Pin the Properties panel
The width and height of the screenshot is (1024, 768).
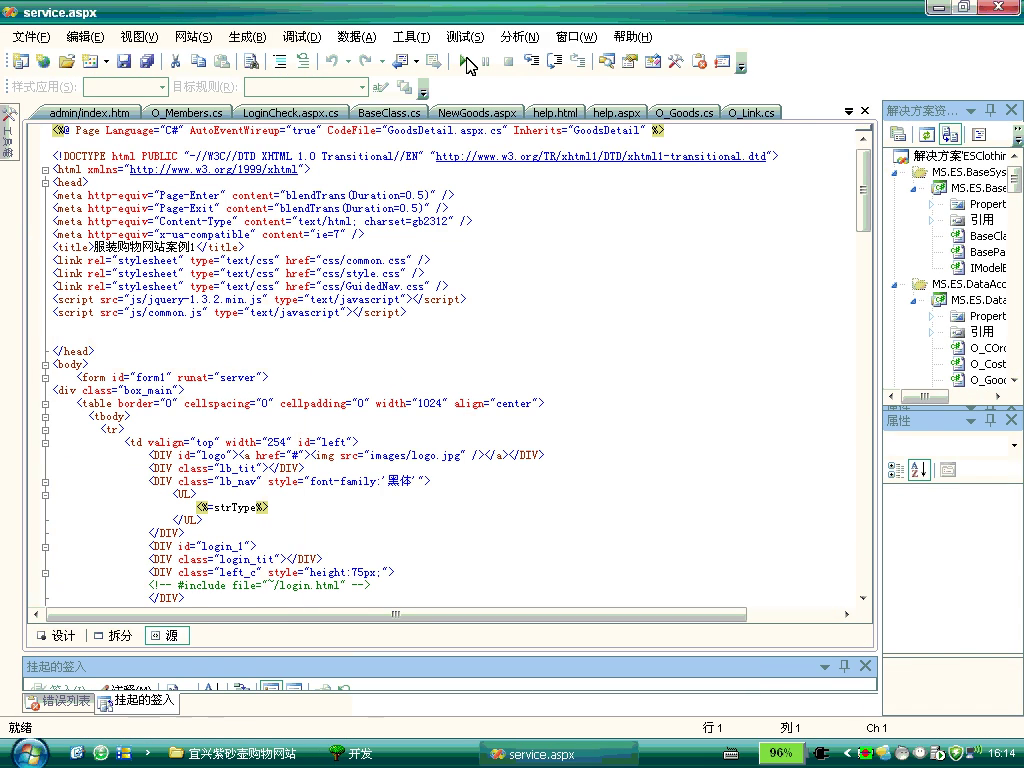click(x=991, y=420)
